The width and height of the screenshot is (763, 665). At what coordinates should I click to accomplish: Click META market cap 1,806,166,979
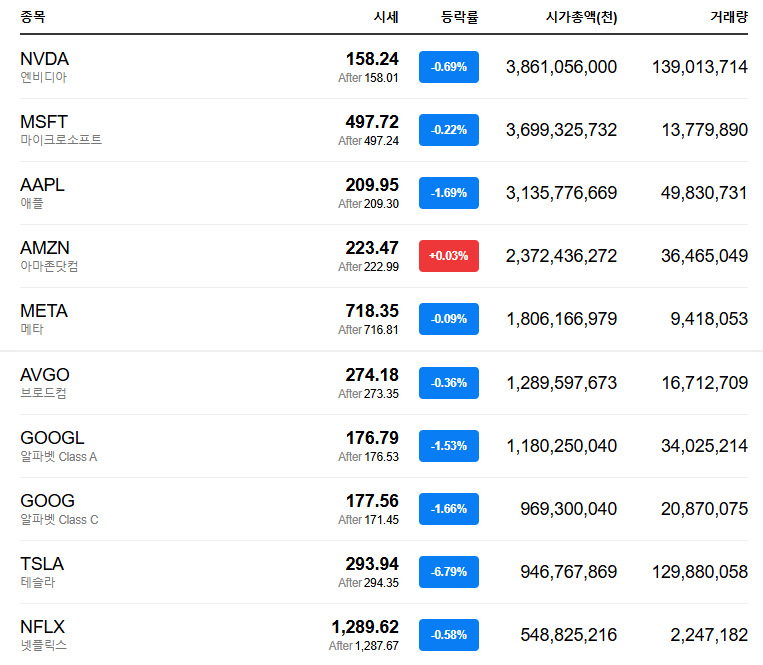point(562,319)
